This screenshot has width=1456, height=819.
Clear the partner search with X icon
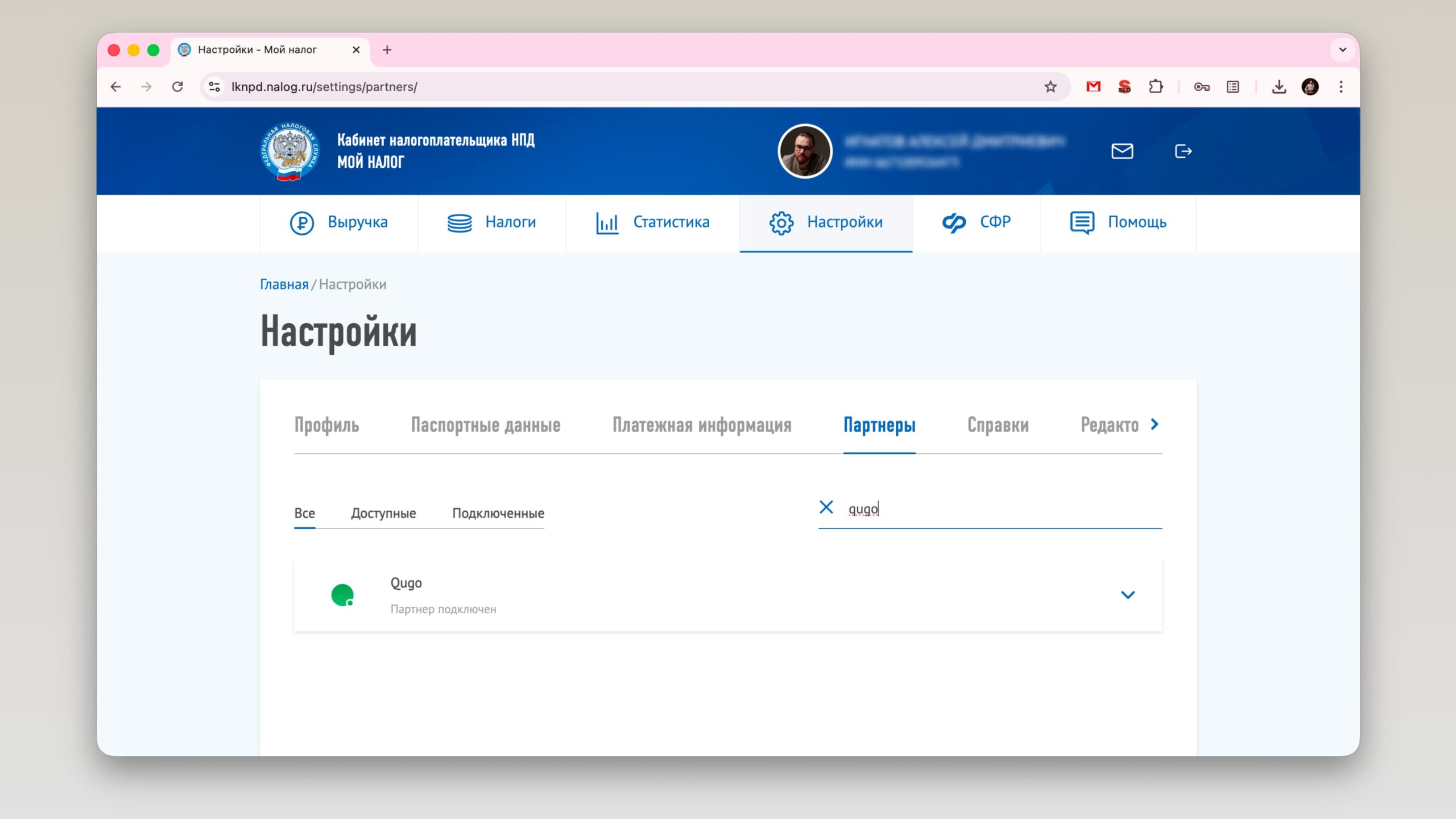point(826,507)
